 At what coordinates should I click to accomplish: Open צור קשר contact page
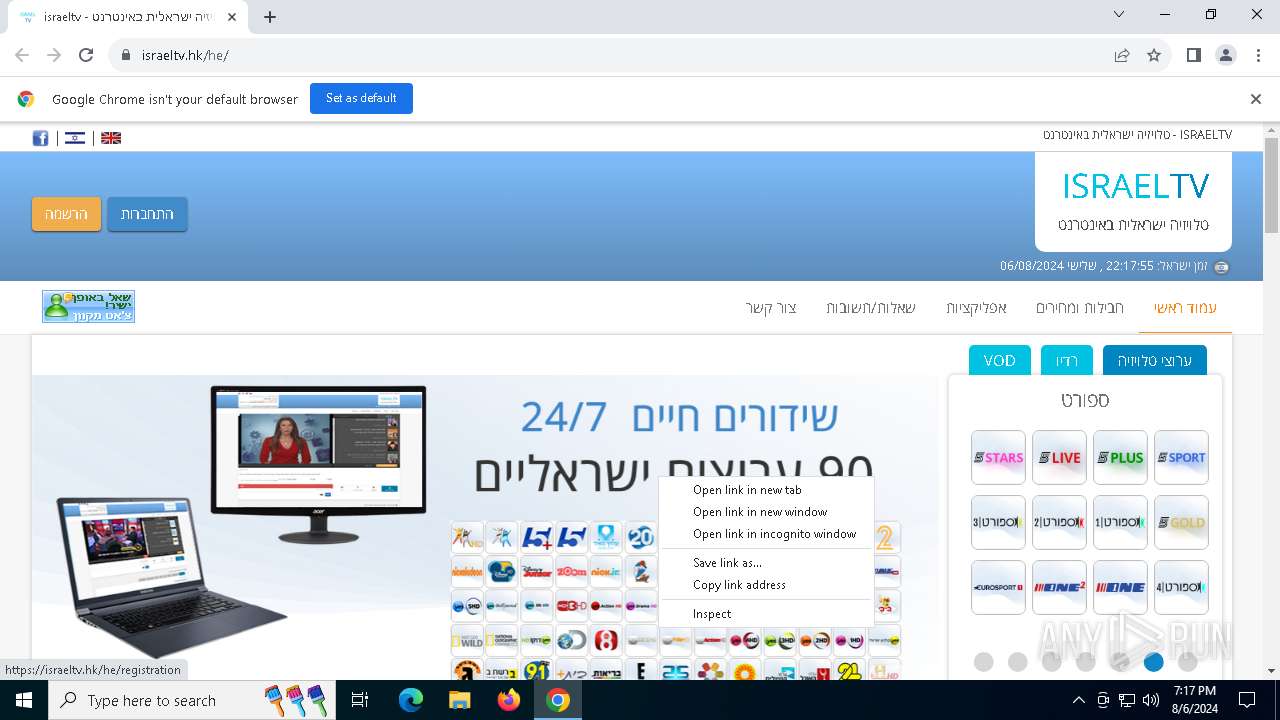tap(771, 308)
